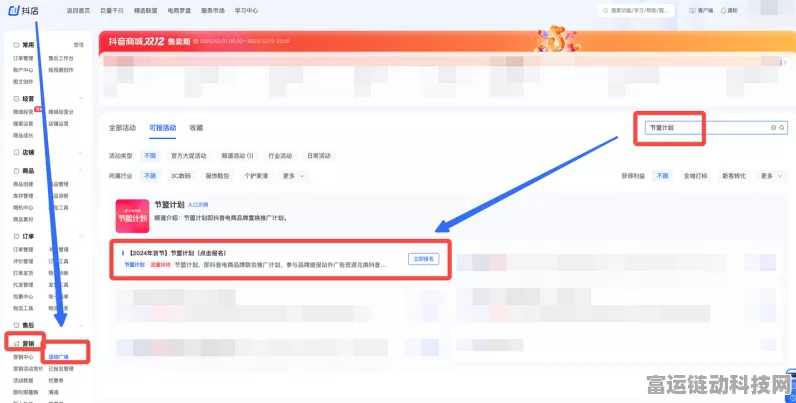Click the 订单 section icon
The image size is (796, 403).
pyautogui.click(x=16, y=237)
